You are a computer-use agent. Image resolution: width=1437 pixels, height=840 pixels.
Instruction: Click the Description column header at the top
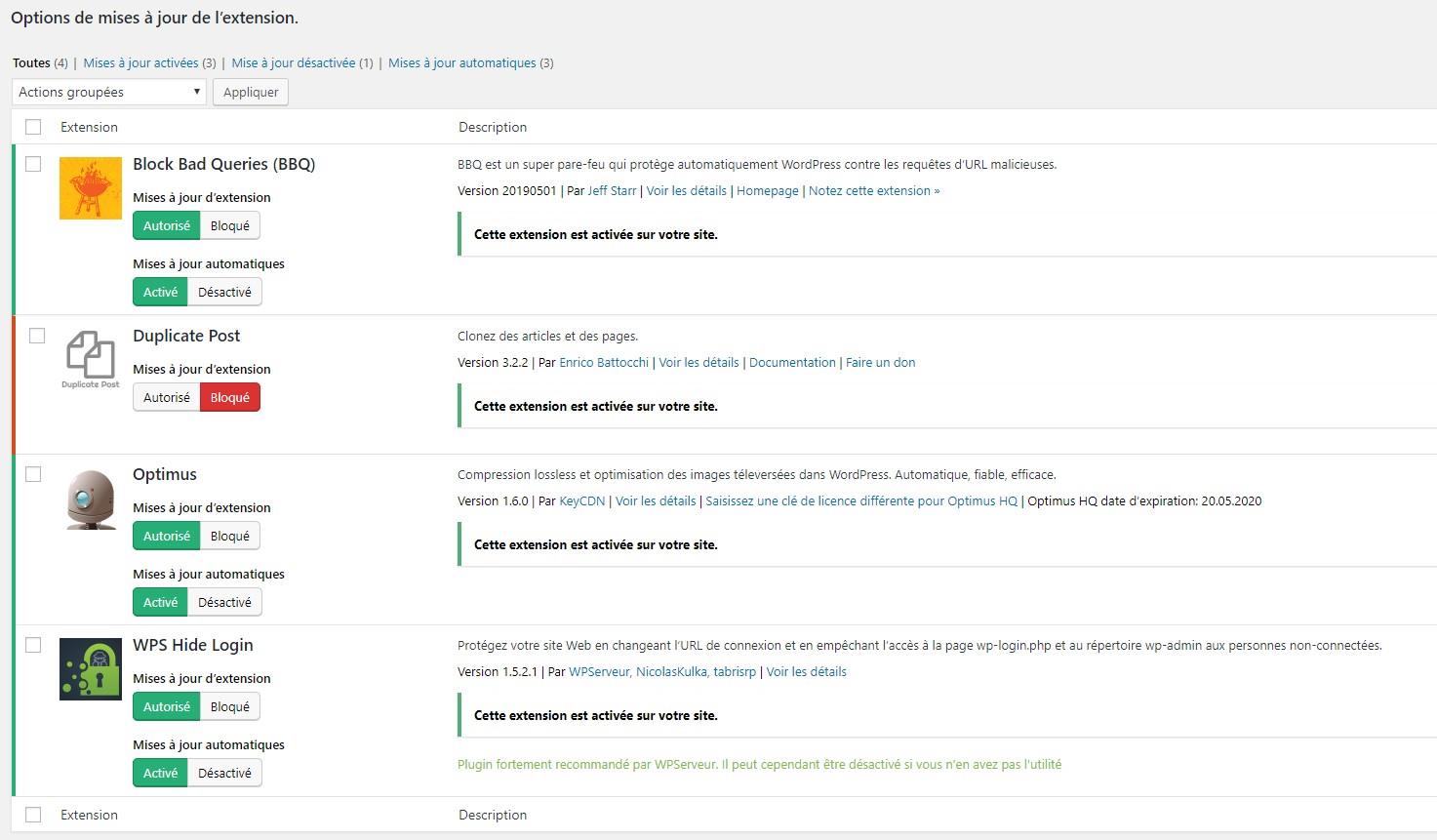pos(493,127)
